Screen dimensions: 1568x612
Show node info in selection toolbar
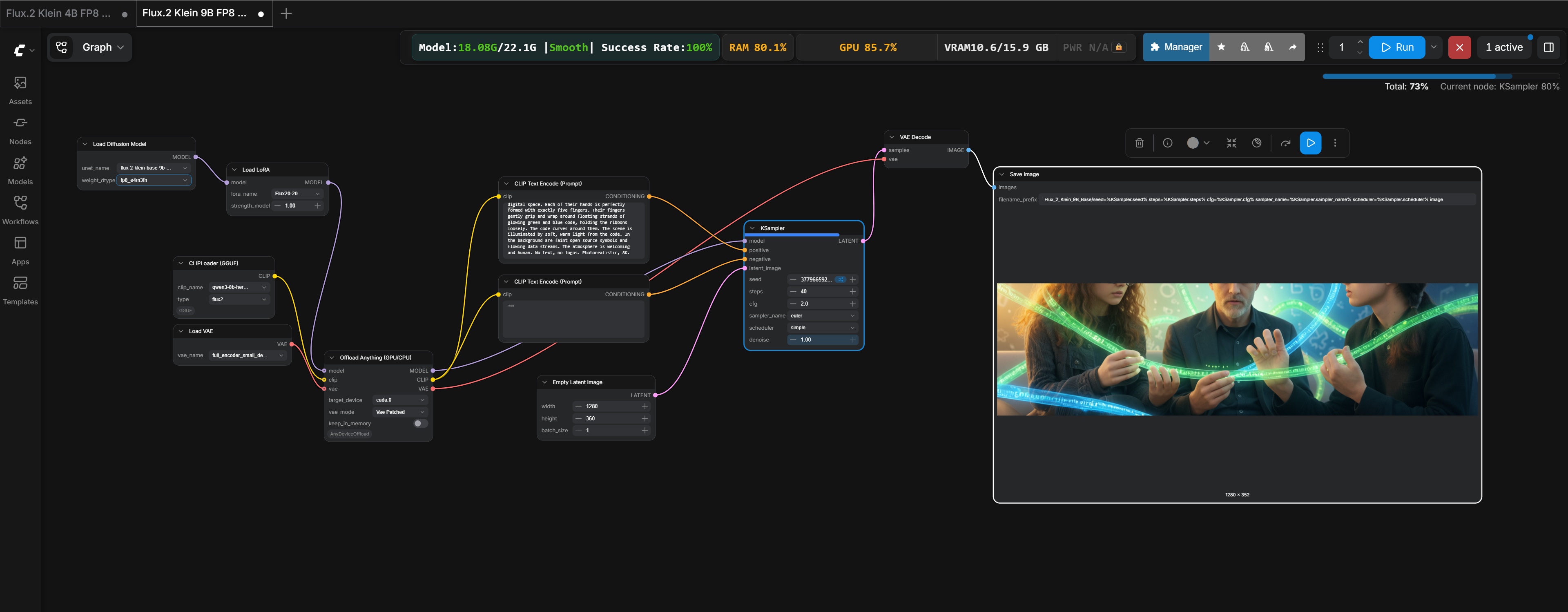pos(1167,143)
